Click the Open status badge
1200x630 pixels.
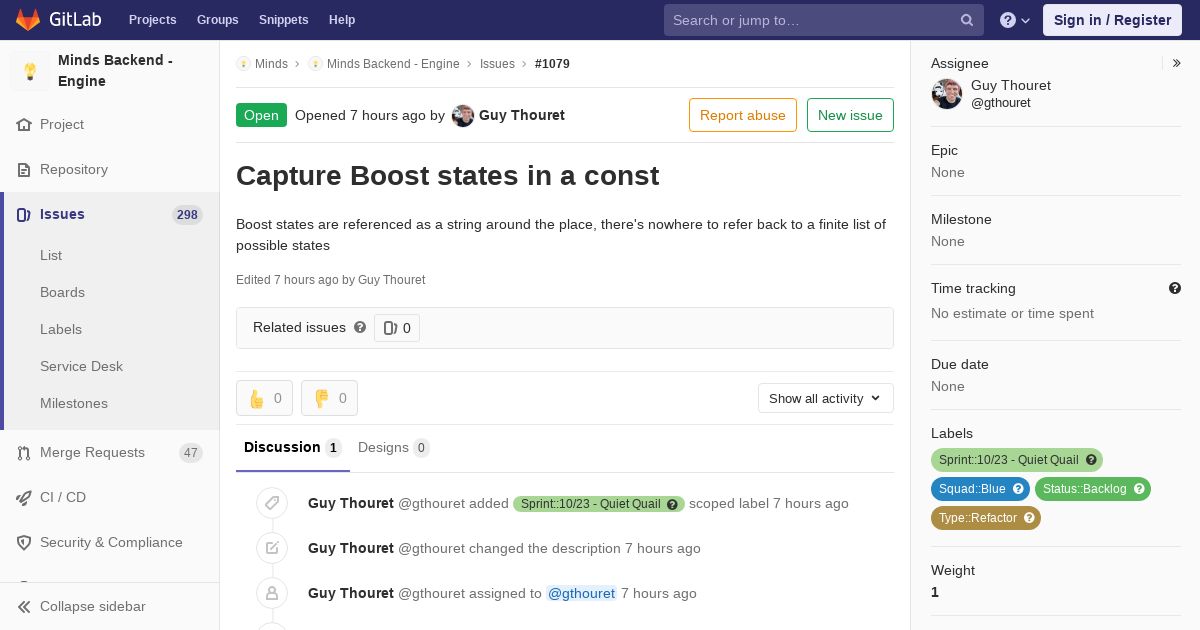click(261, 115)
